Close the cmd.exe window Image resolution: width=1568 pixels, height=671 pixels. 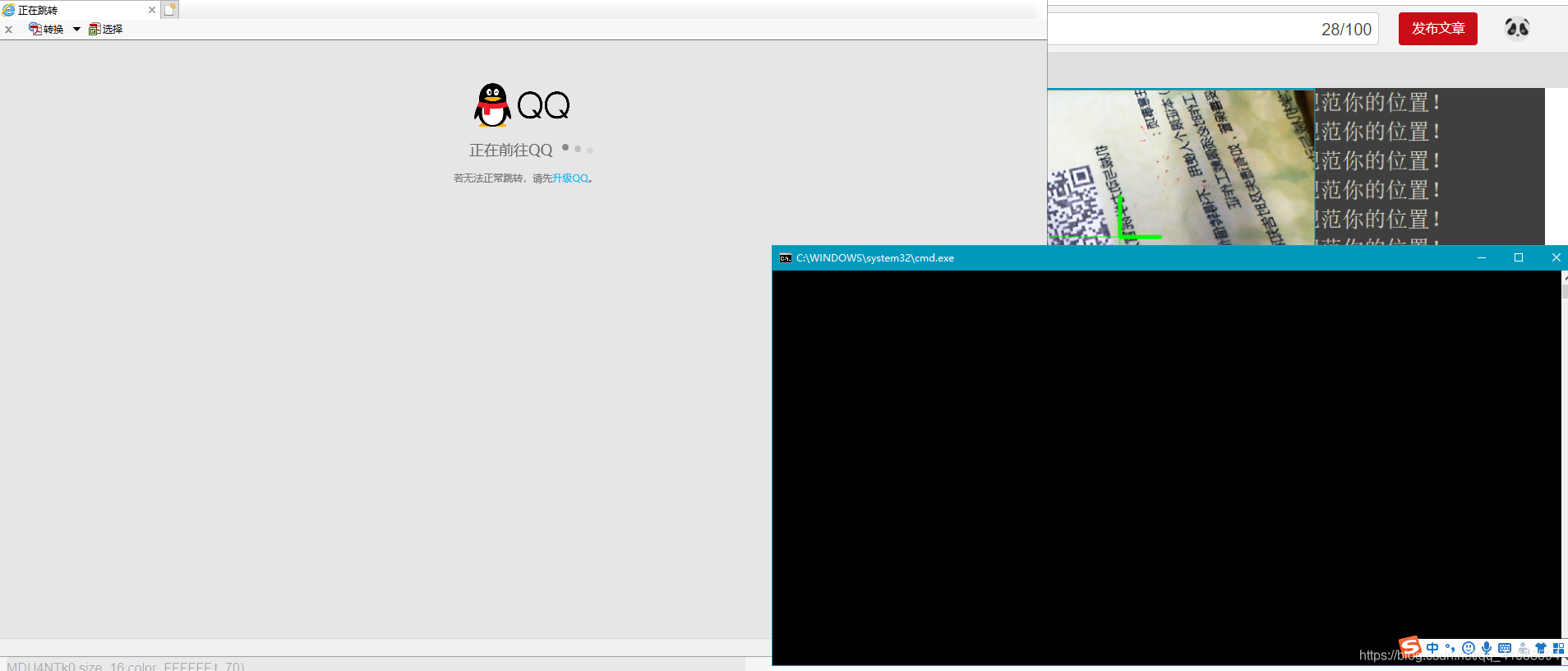pos(1555,258)
